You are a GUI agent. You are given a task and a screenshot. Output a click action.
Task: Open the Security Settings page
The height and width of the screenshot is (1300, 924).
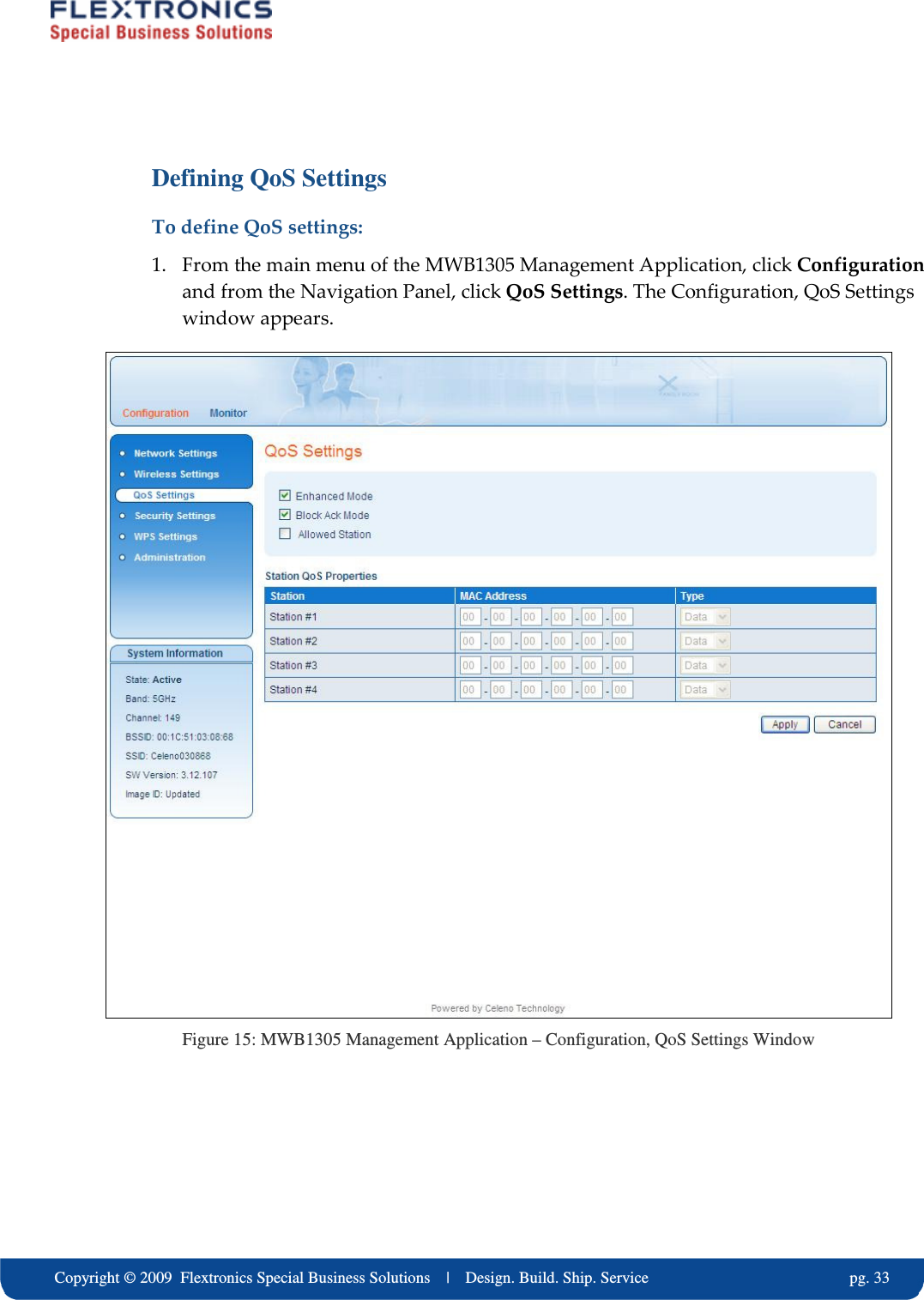[x=174, y=516]
